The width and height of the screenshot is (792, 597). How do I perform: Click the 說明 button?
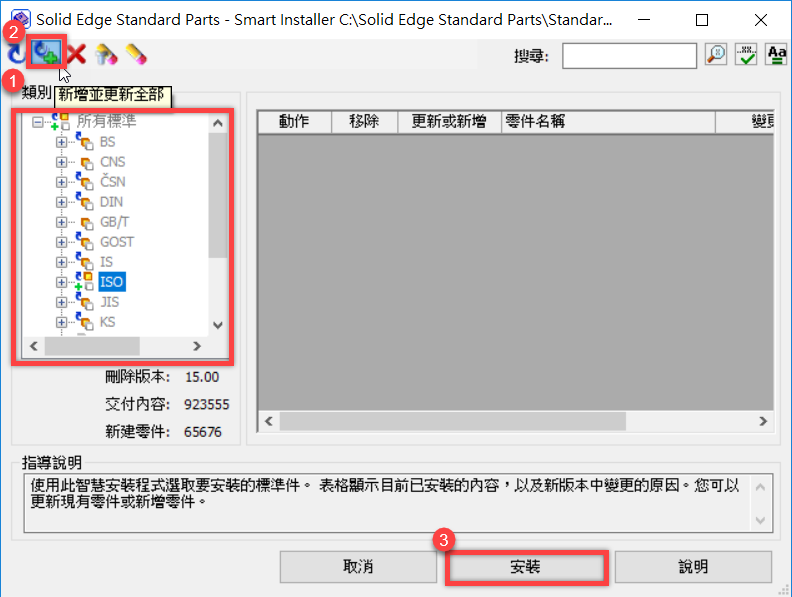pyautogui.click(x=693, y=567)
